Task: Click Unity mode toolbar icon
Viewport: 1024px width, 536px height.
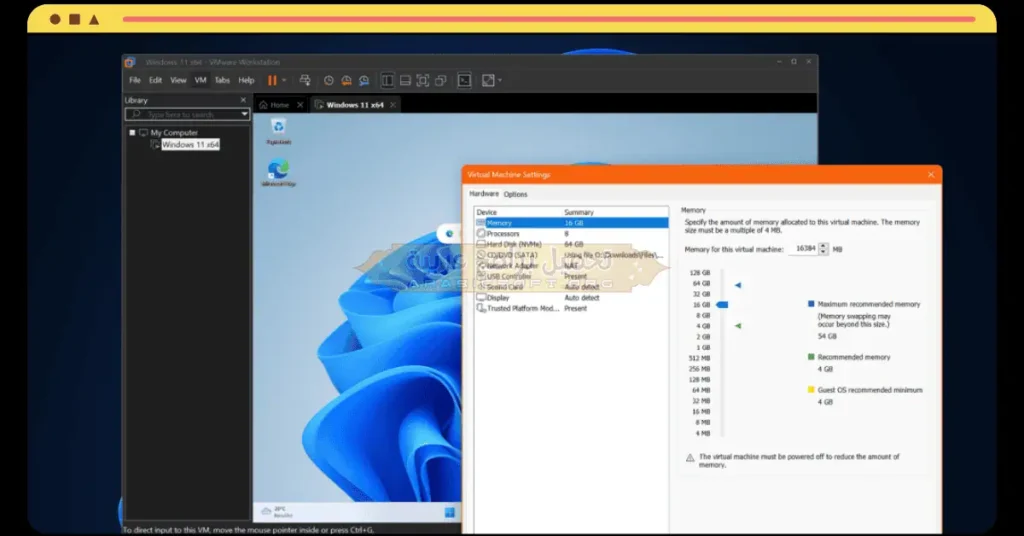Action: tap(441, 80)
